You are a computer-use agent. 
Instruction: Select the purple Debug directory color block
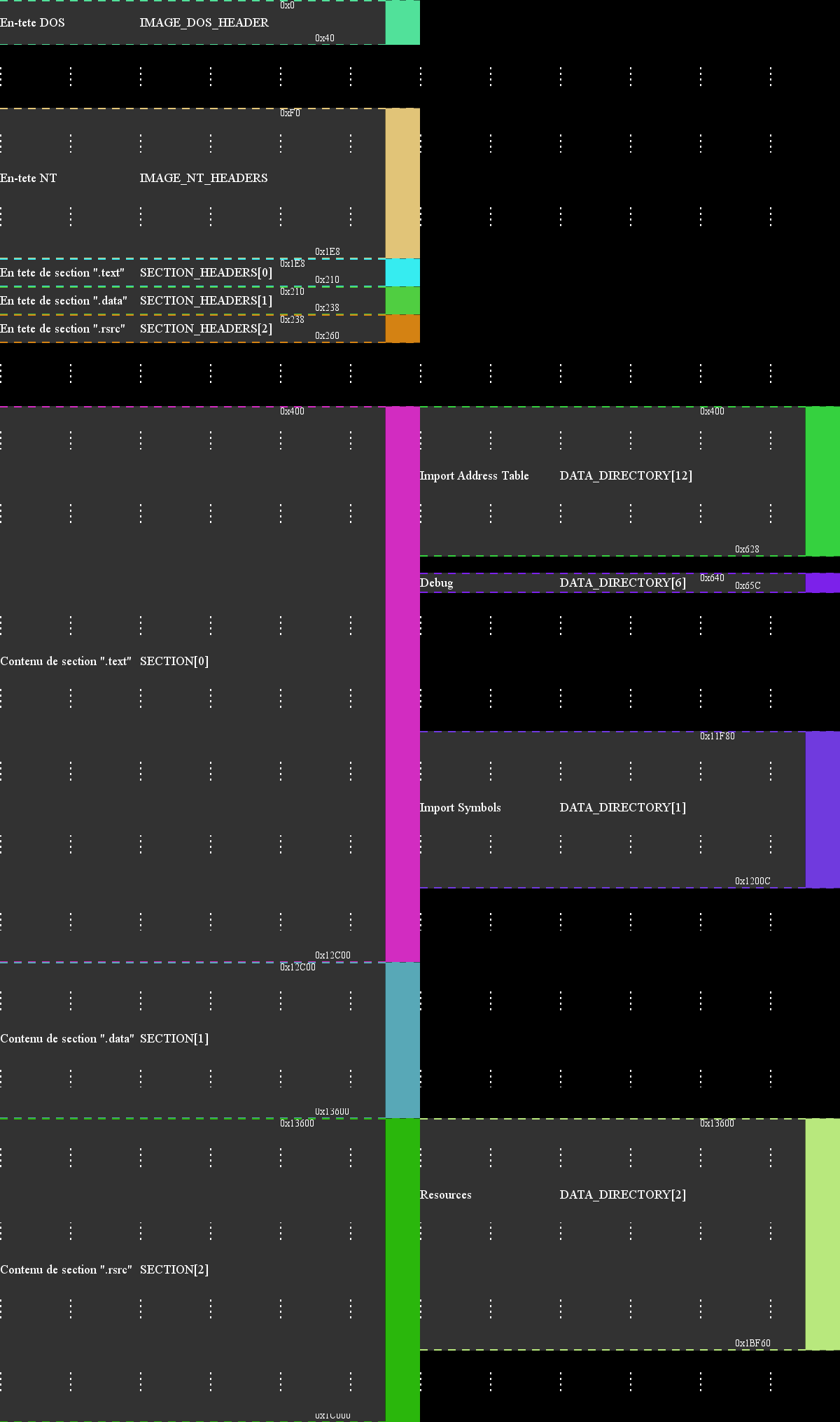tap(822, 583)
